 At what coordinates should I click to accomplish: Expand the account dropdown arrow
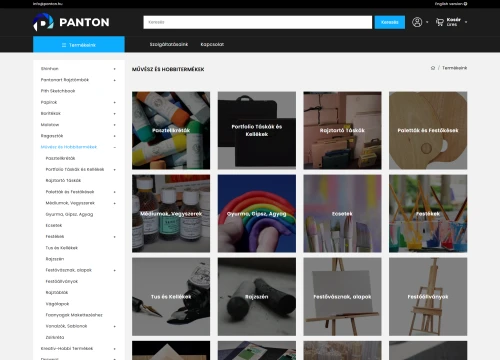427,22
